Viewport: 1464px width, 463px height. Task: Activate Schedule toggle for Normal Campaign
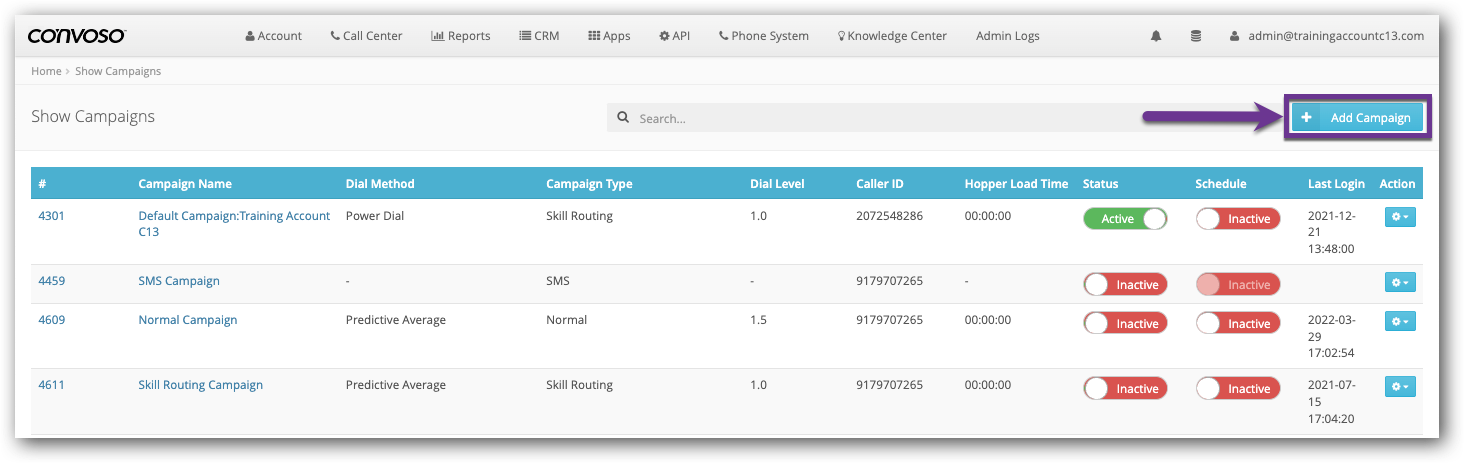(x=1237, y=324)
